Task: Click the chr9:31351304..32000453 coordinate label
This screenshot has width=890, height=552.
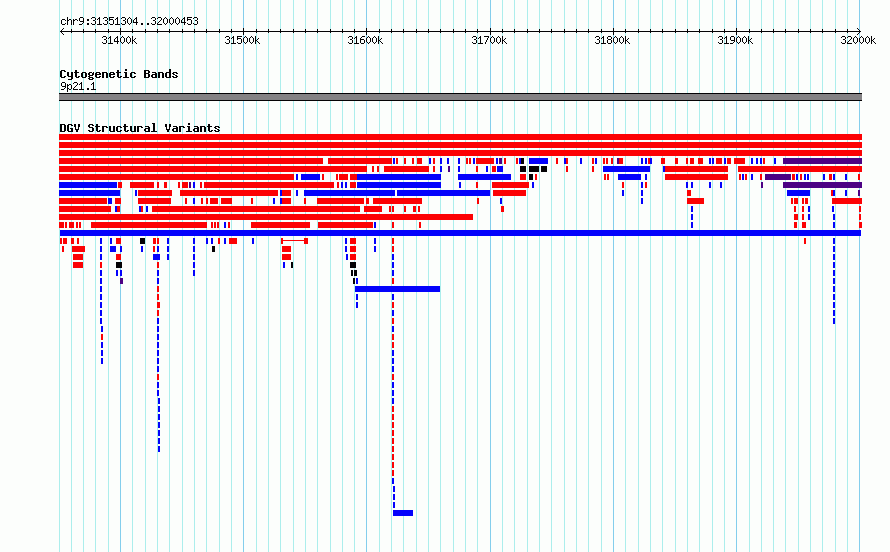Action: [x=129, y=22]
